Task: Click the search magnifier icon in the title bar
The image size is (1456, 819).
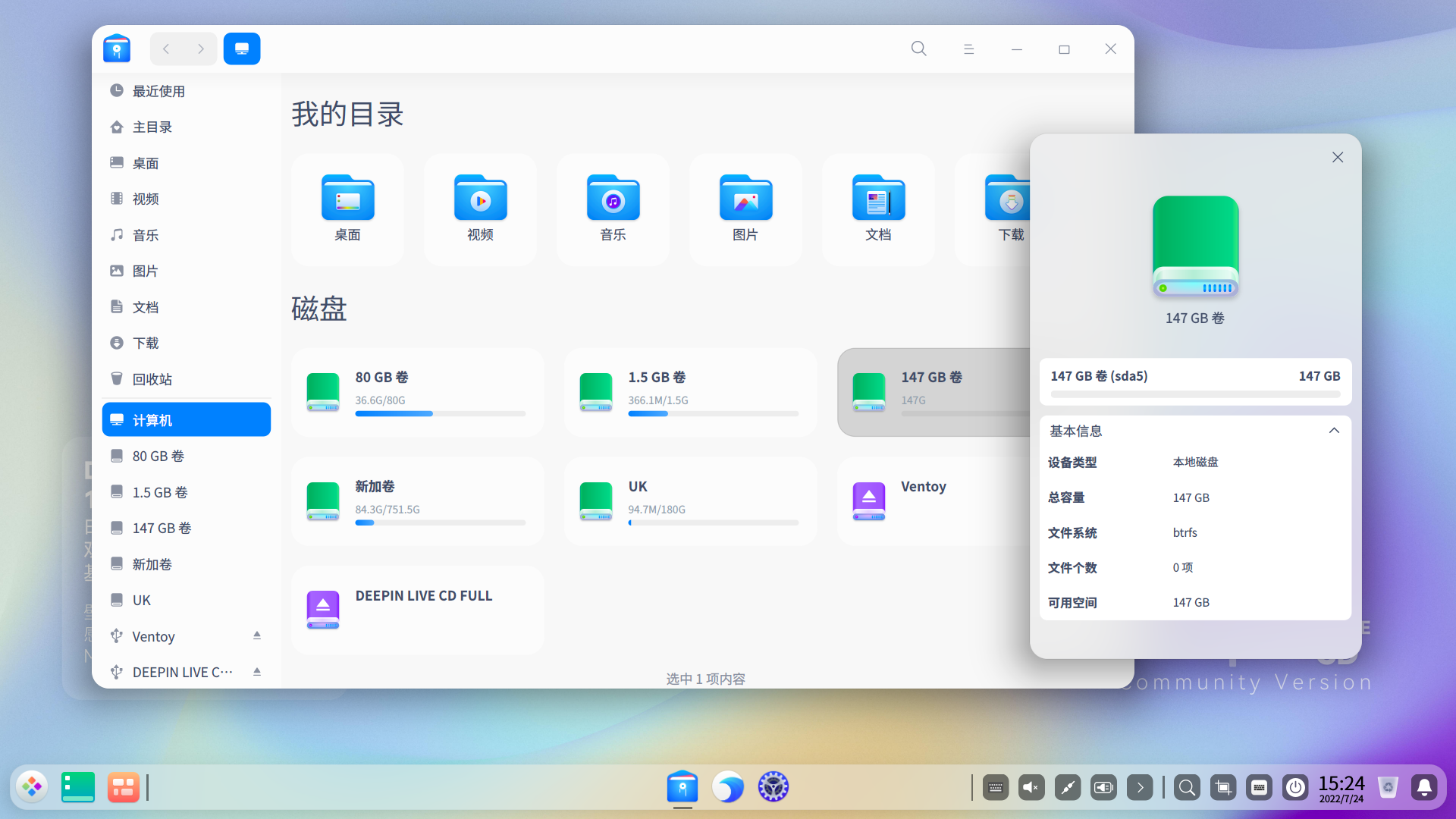Action: click(x=918, y=49)
